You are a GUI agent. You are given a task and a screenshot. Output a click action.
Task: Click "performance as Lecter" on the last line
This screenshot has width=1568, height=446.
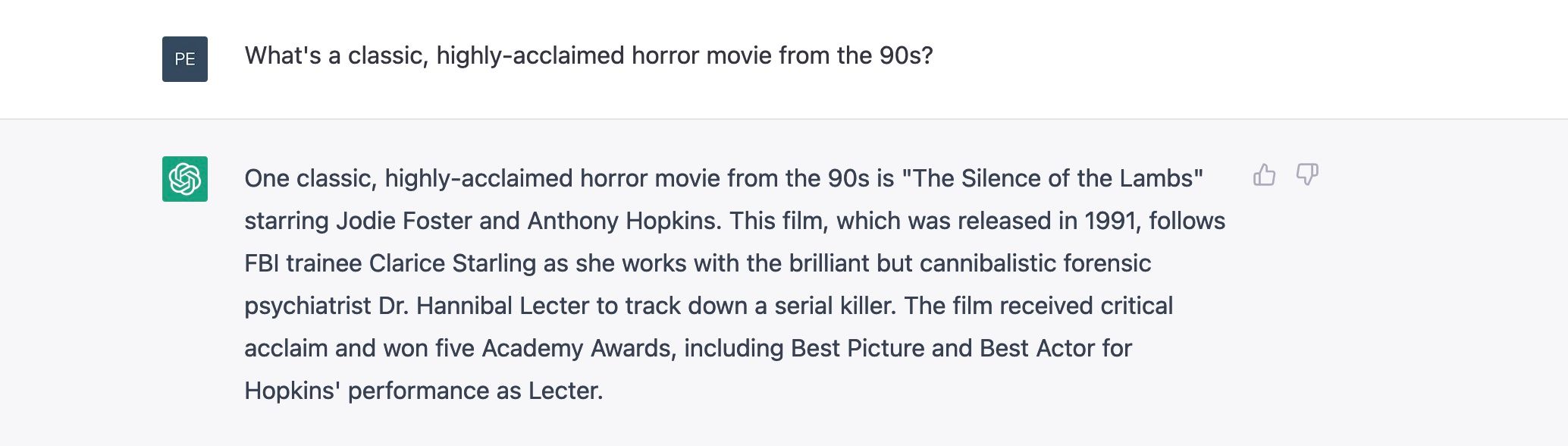coord(475,391)
